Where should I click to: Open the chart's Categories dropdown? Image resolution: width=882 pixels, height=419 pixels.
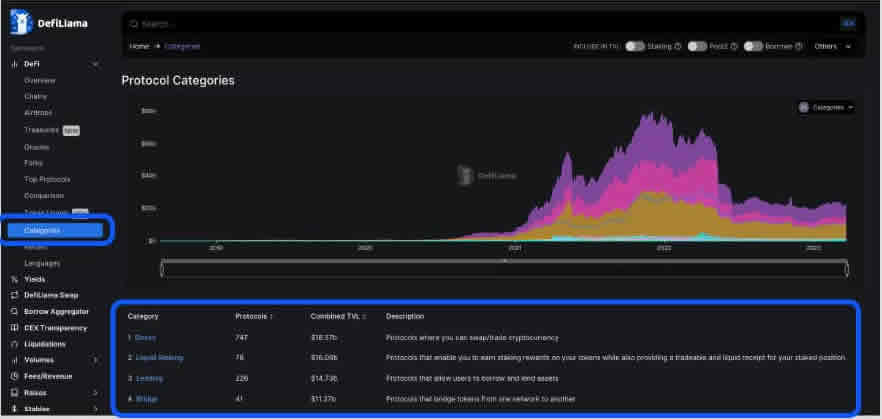tap(826, 107)
